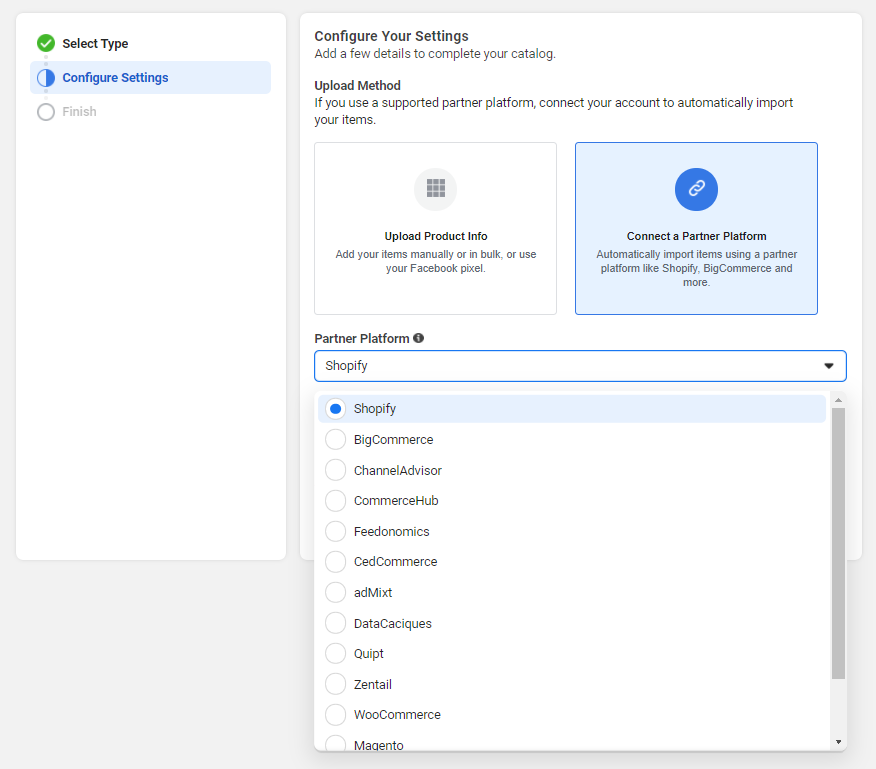Click the half-filled Configure Settings step icon

(x=46, y=78)
